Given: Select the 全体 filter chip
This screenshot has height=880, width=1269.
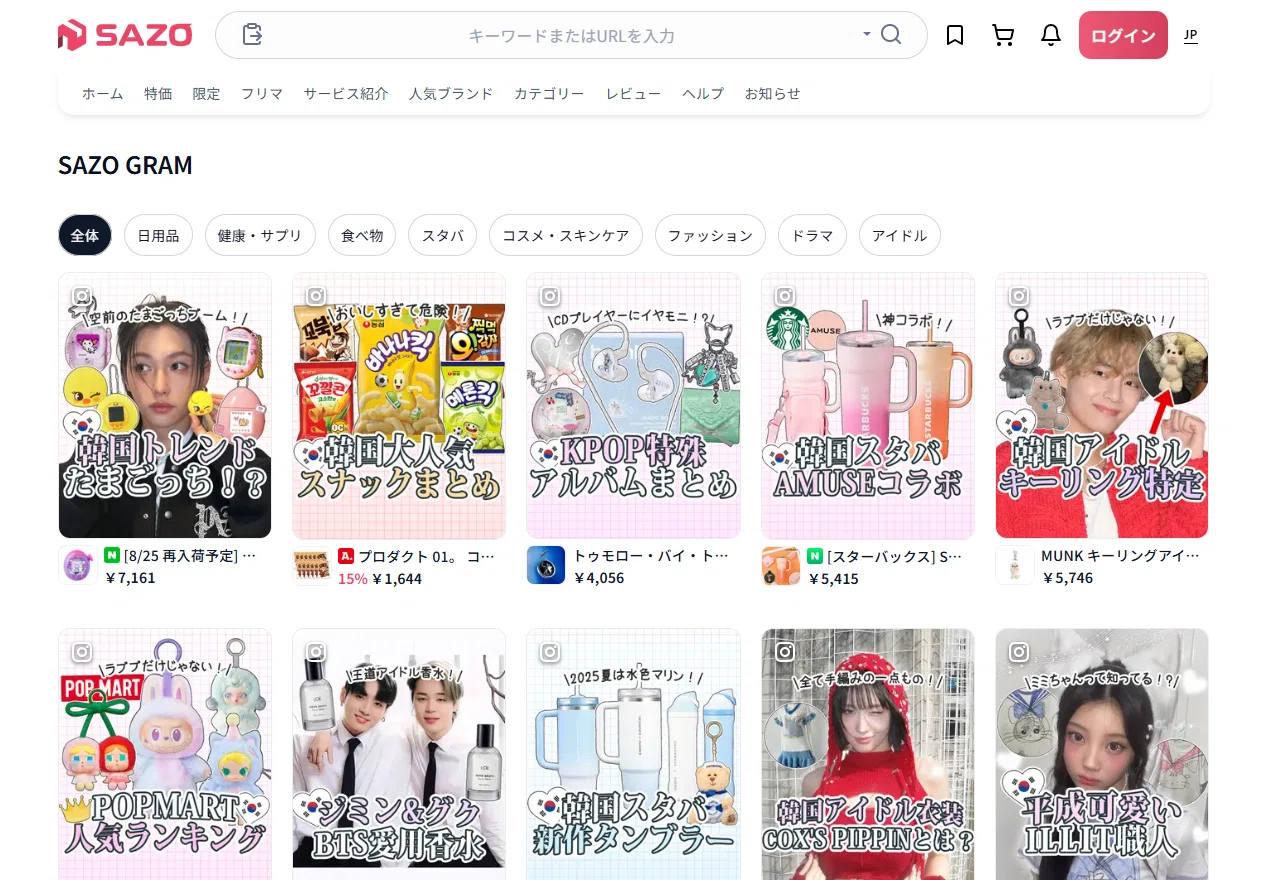Looking at the screenshot, I should coord(85,235).
